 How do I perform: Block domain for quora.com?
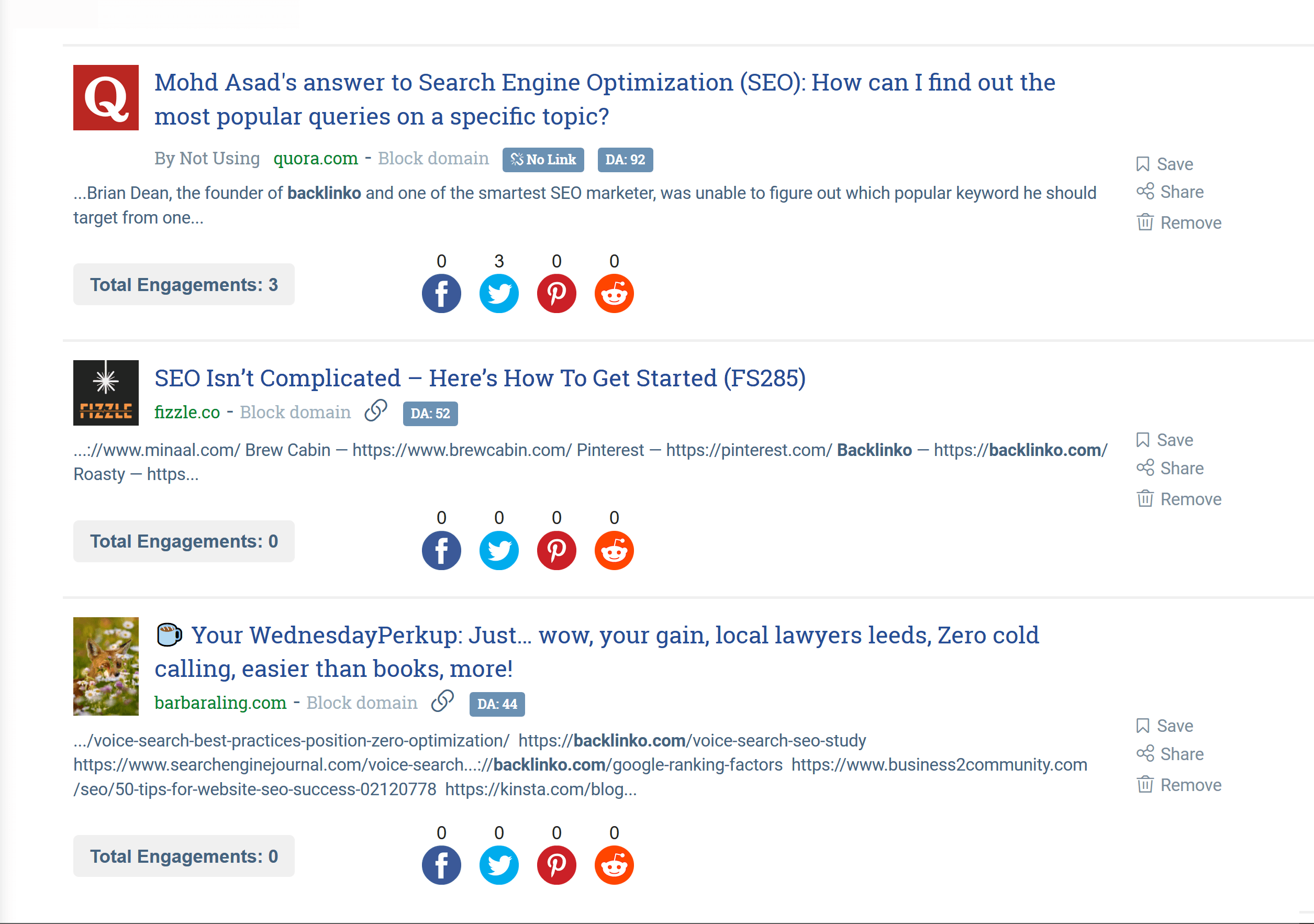click(x=433, y=159)
